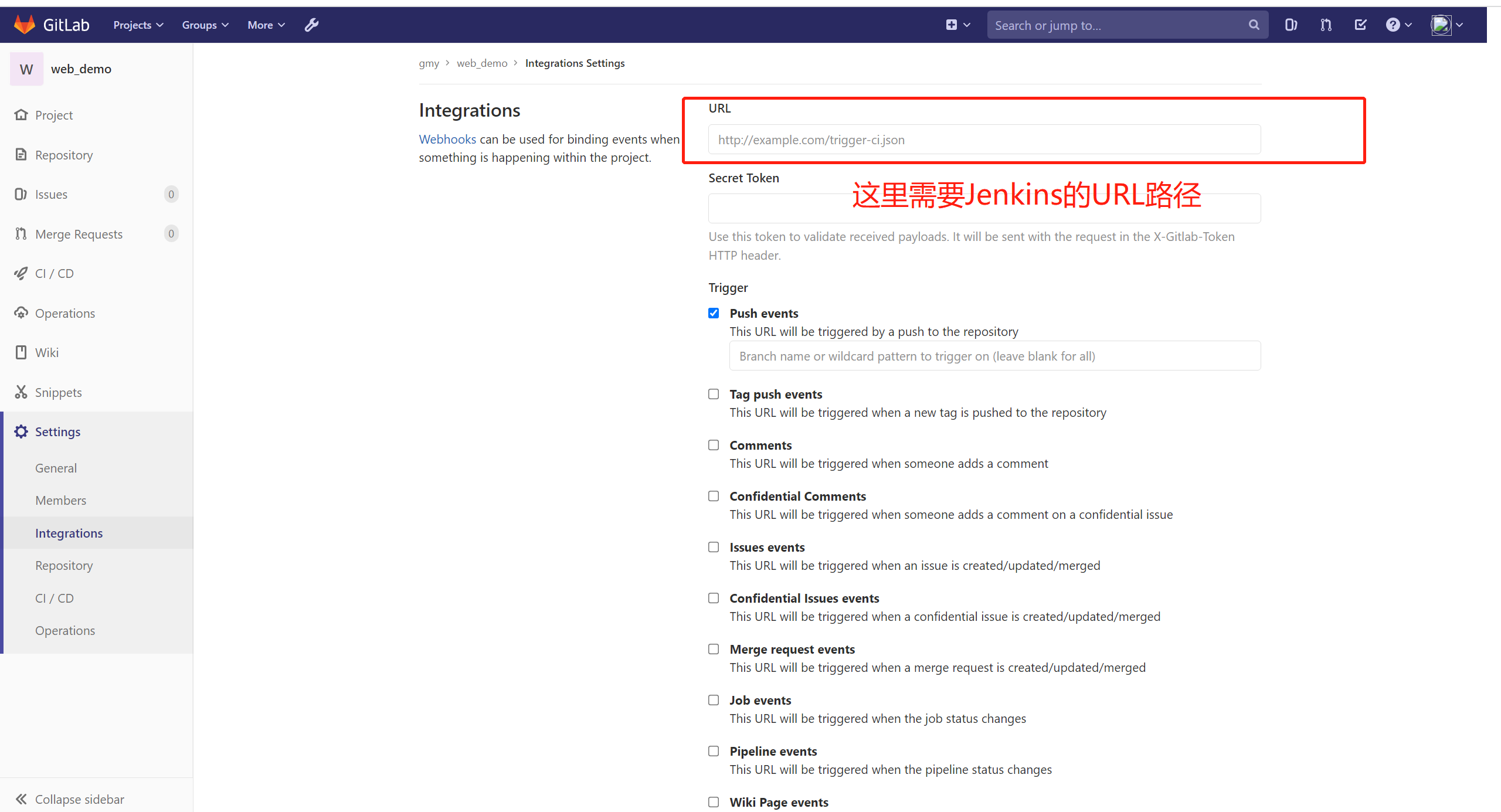
Task: Click the new item plus icon
Action: click(x=951, y=25)
